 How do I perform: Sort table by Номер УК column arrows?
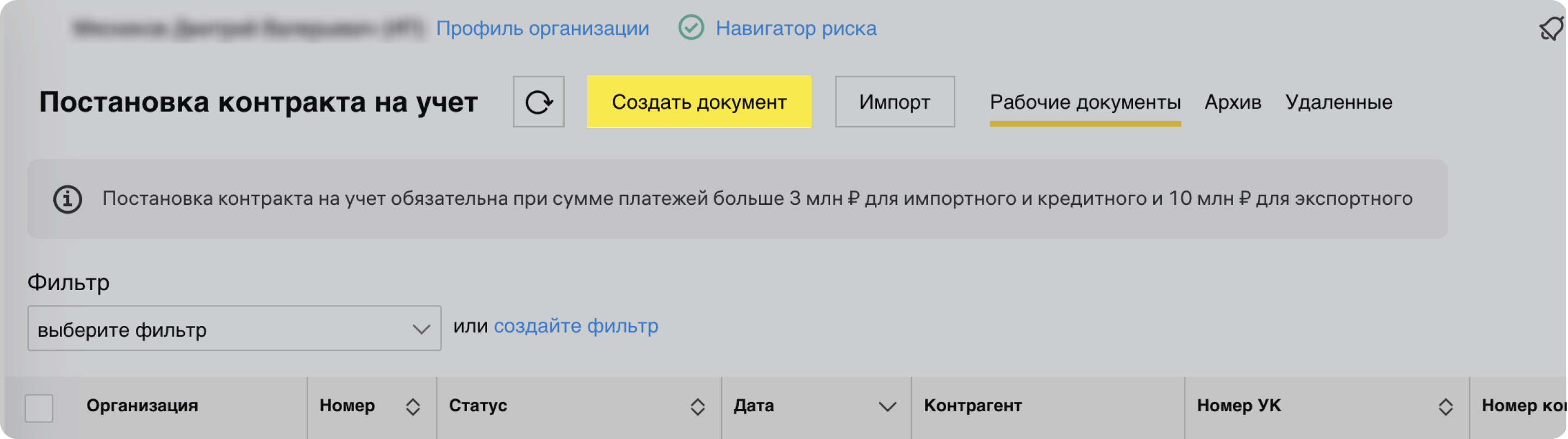[1445, 407]
